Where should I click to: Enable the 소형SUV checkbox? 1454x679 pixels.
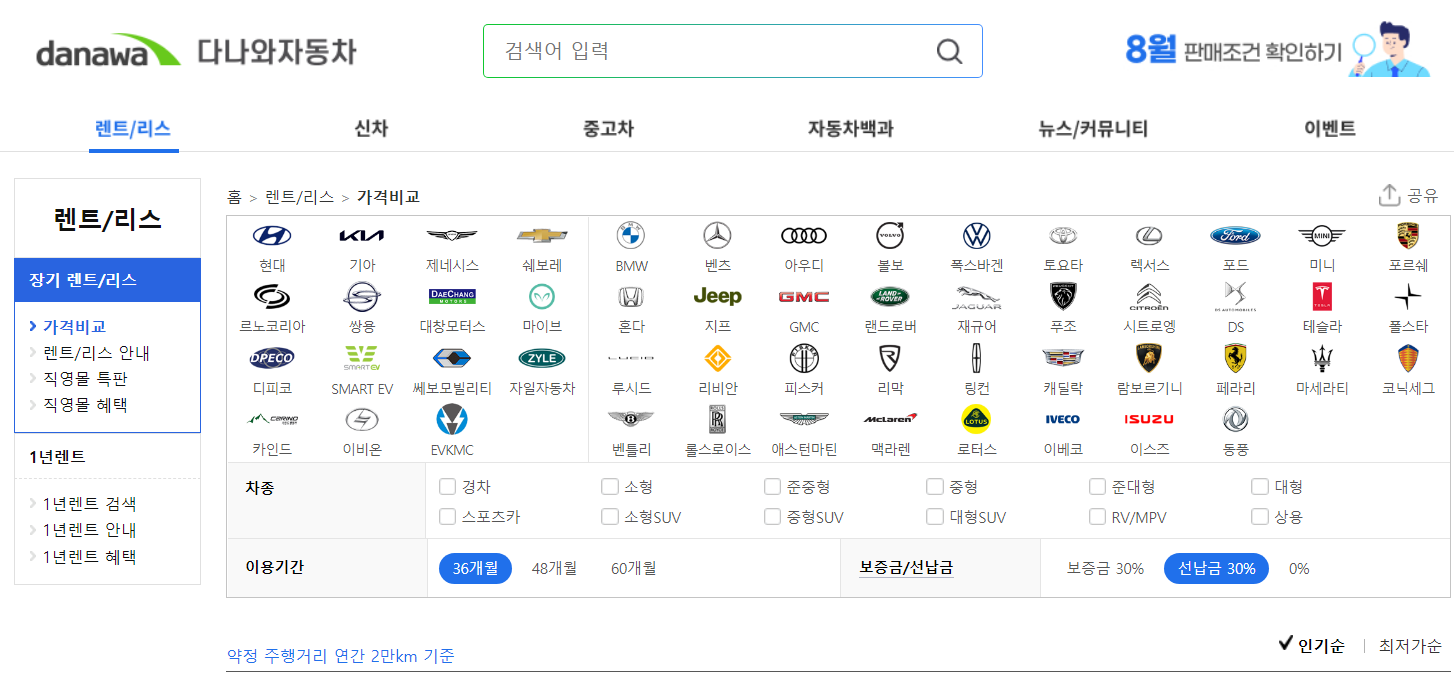coord(610,517)
